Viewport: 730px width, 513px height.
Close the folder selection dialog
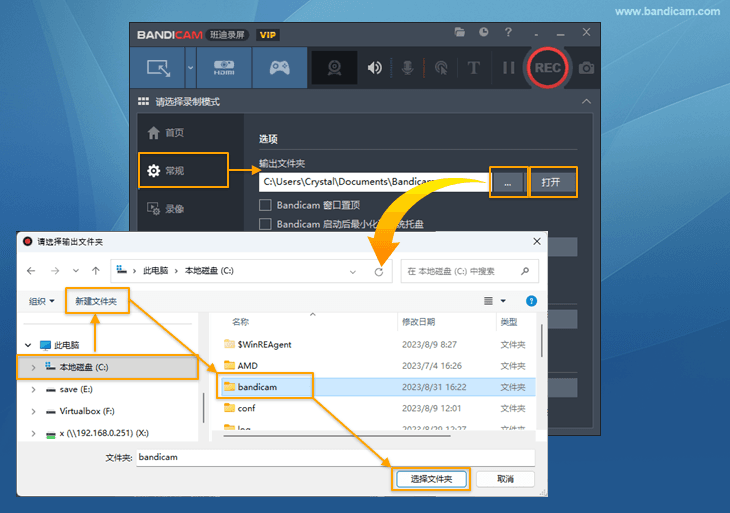coord(537,242)
